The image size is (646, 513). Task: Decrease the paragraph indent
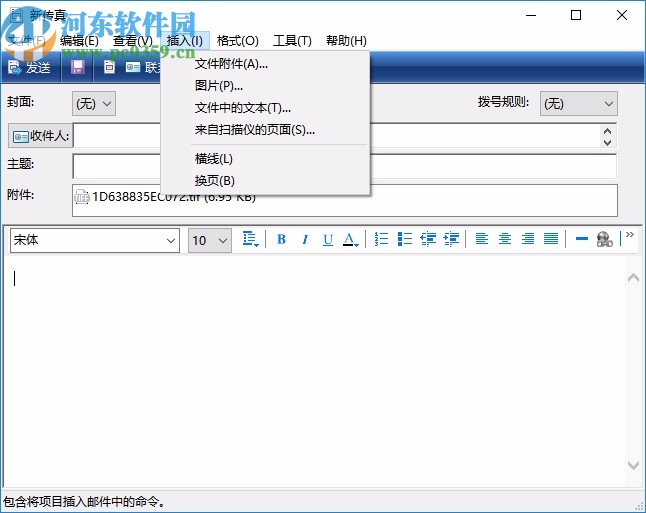point(428,239)
